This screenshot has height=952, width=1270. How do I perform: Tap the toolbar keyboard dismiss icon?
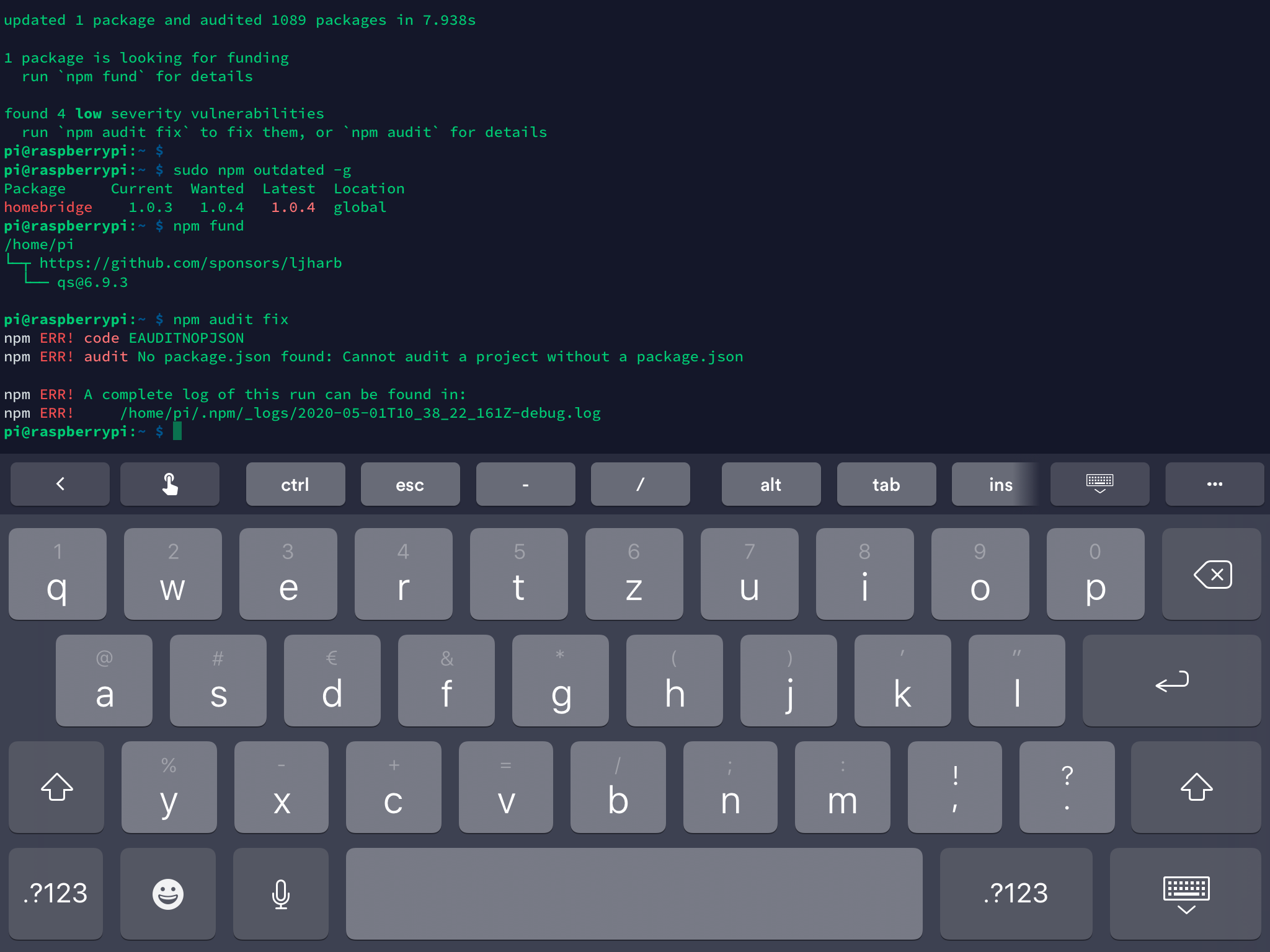(1099, 484)
